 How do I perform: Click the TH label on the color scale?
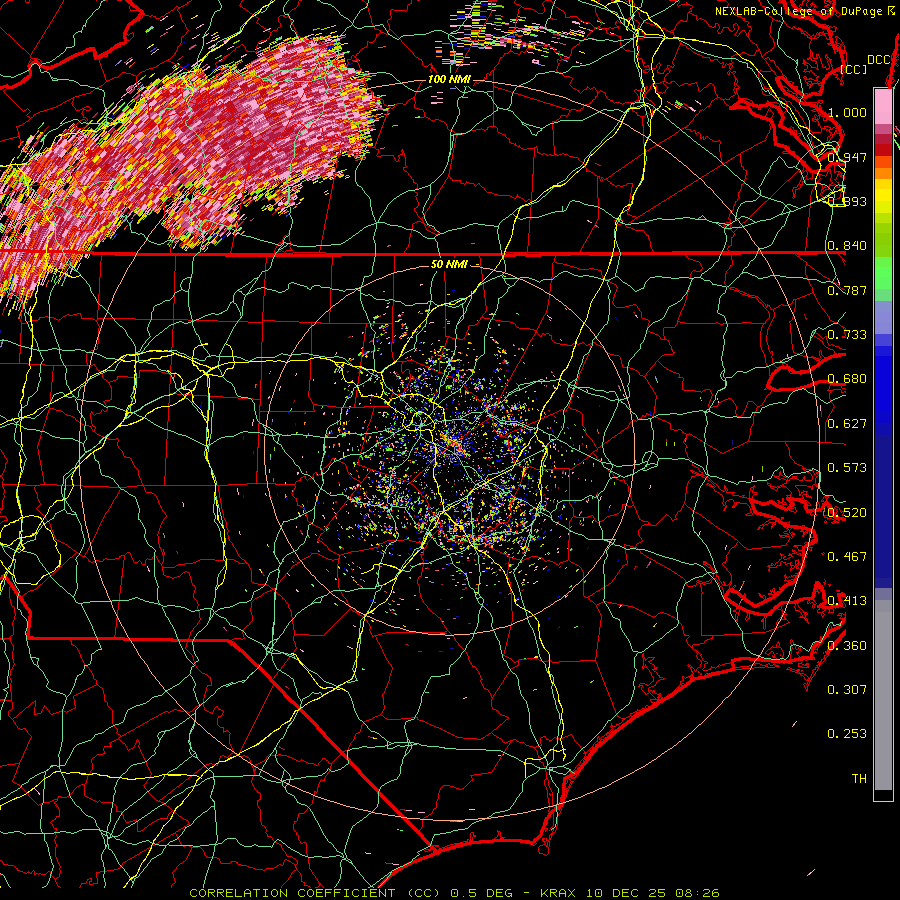[859, 779]
